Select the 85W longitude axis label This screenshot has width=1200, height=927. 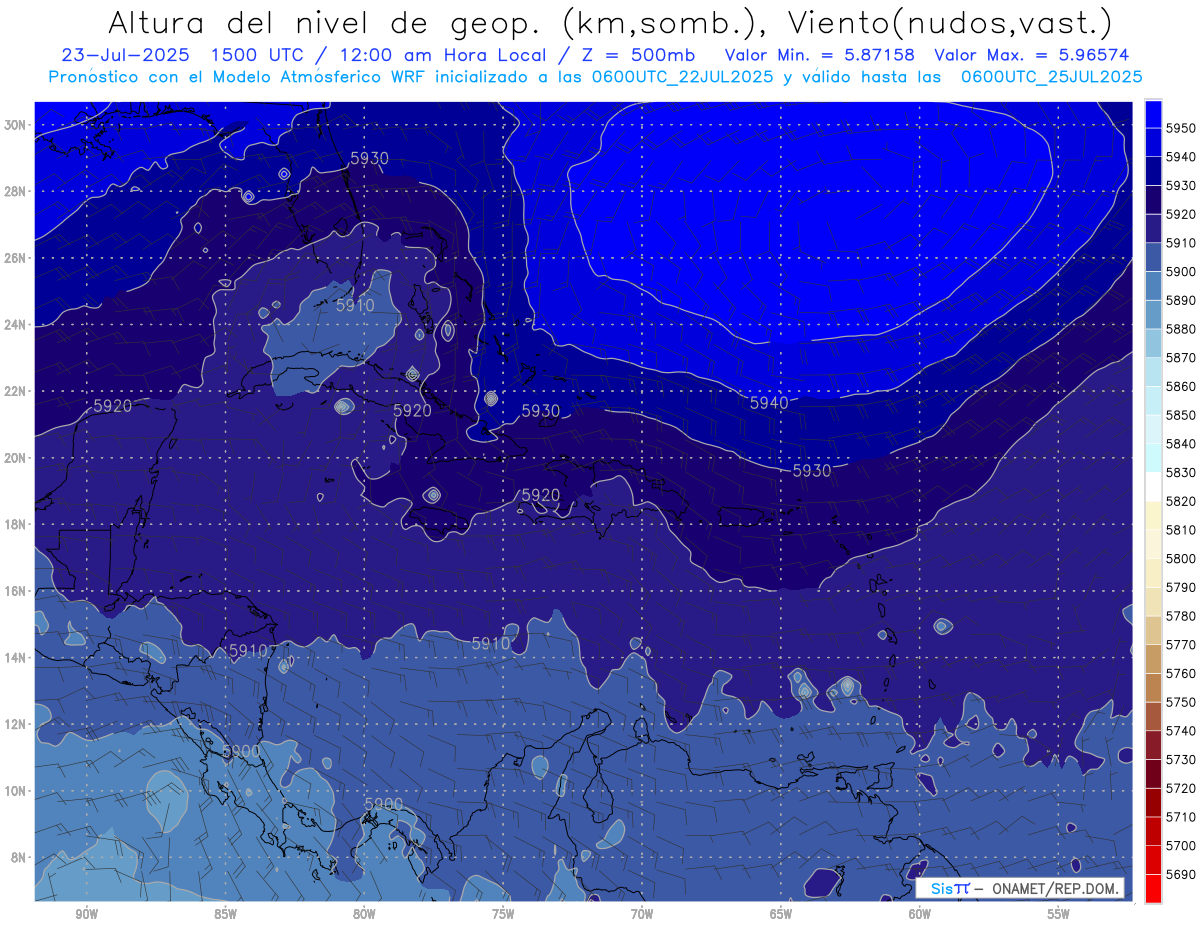click(225, 914)
